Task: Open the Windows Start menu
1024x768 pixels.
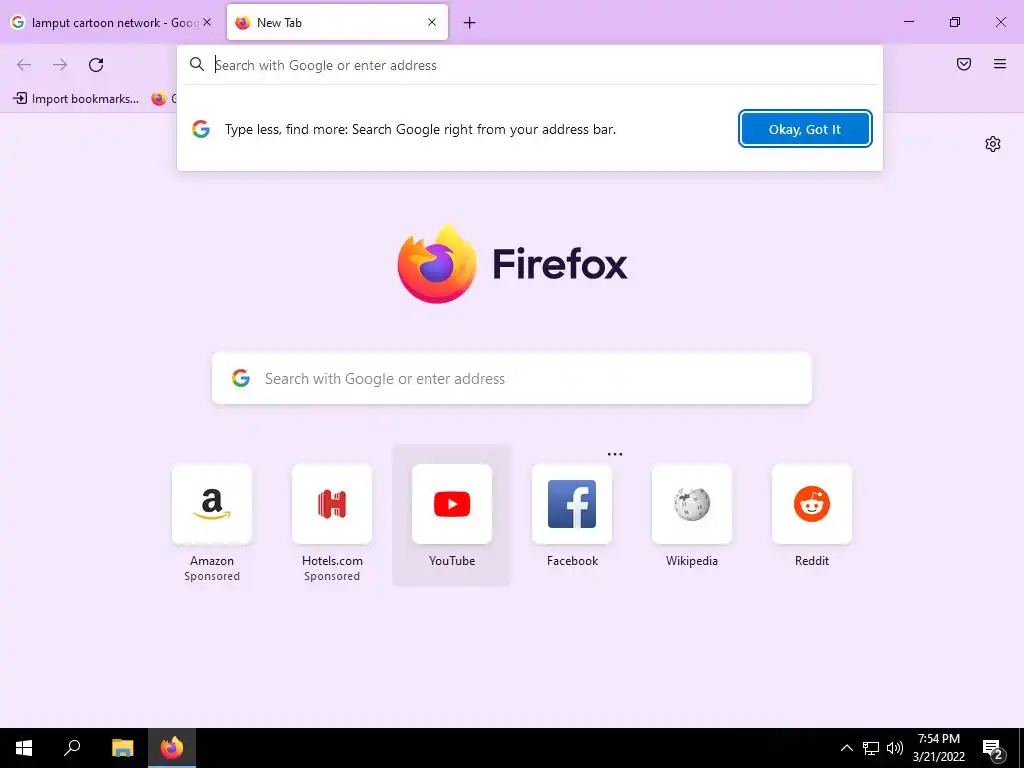Action: click(x=24, y=748)
